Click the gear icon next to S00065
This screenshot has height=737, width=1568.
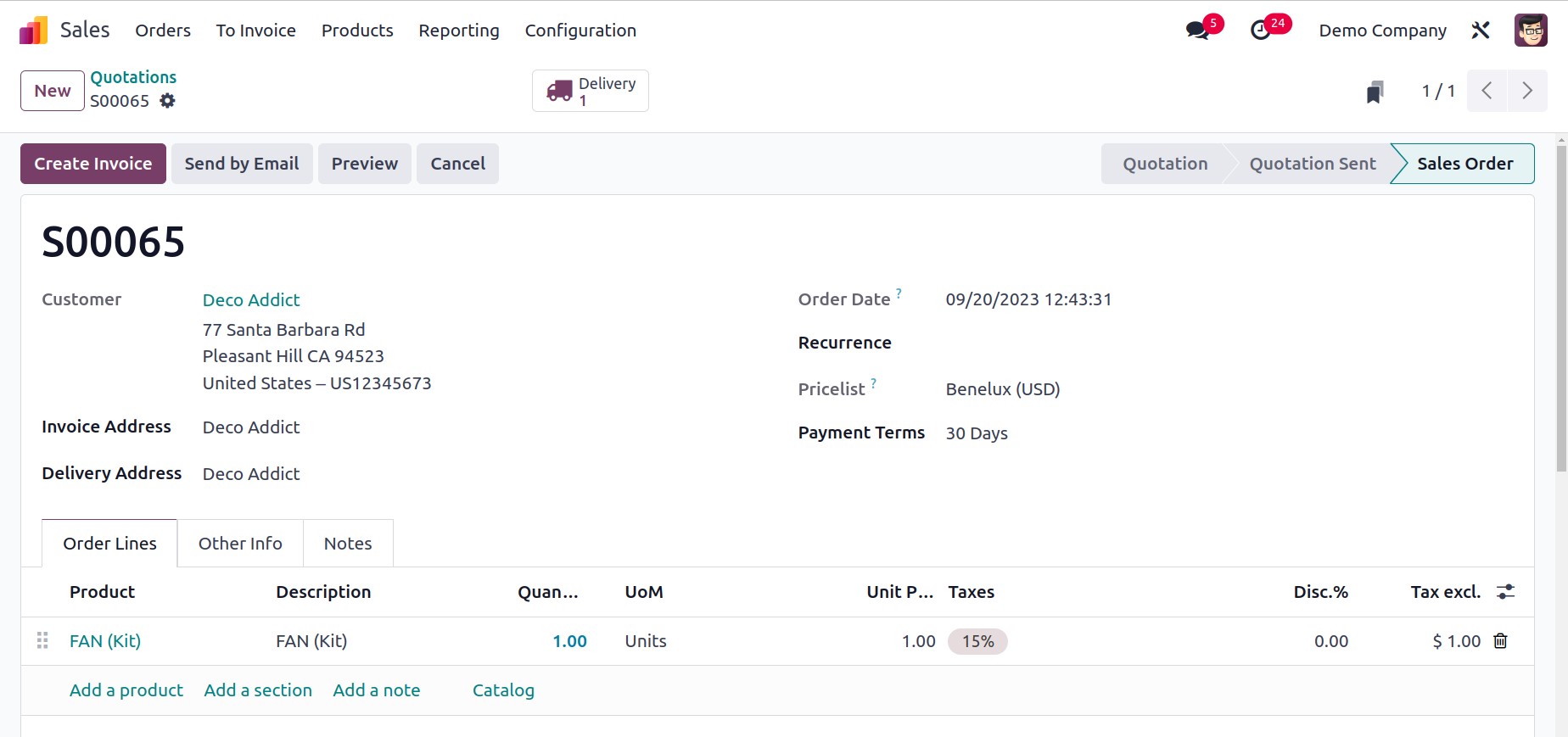(x=168, y=101)
